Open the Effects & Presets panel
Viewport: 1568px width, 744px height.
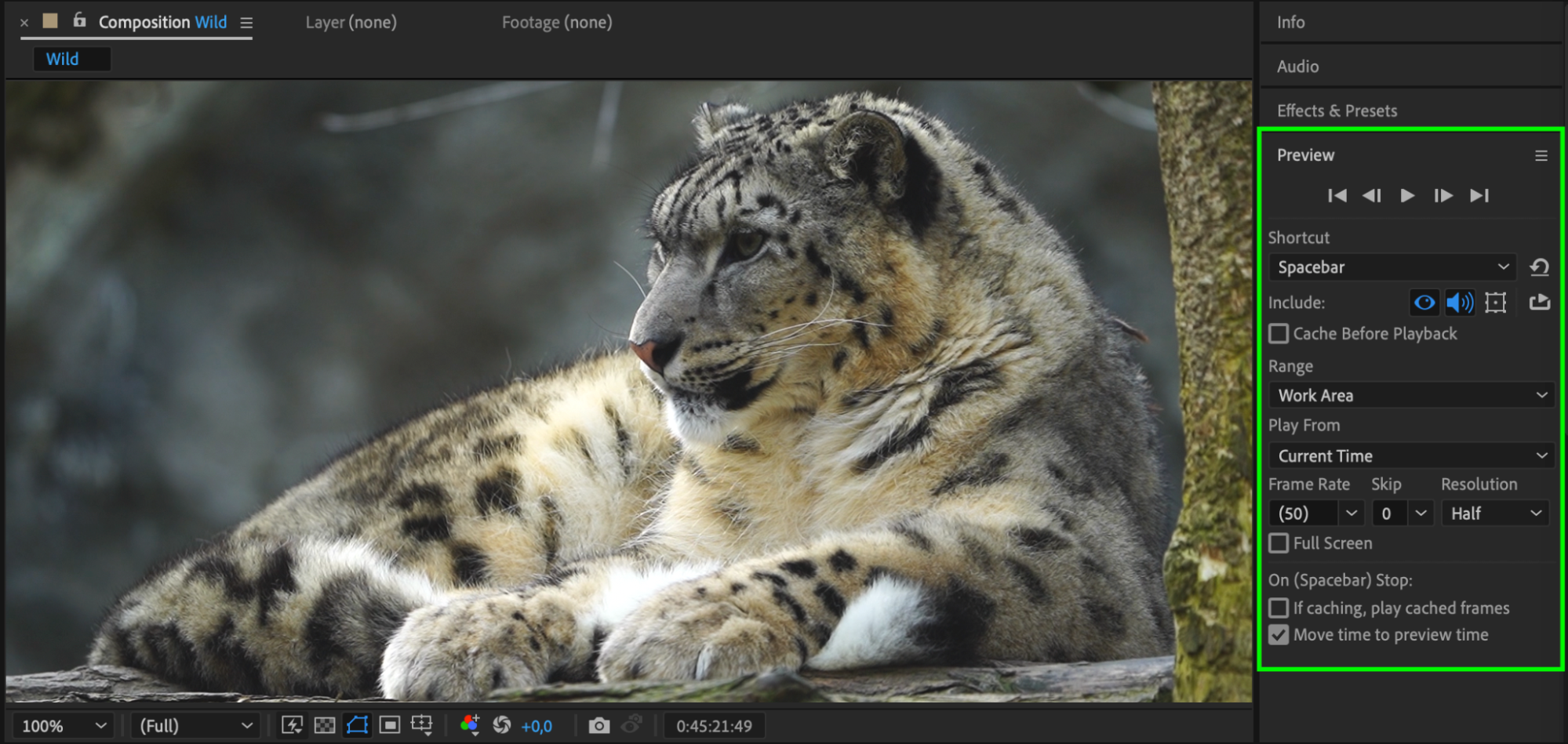click(x=1337, y=111)
